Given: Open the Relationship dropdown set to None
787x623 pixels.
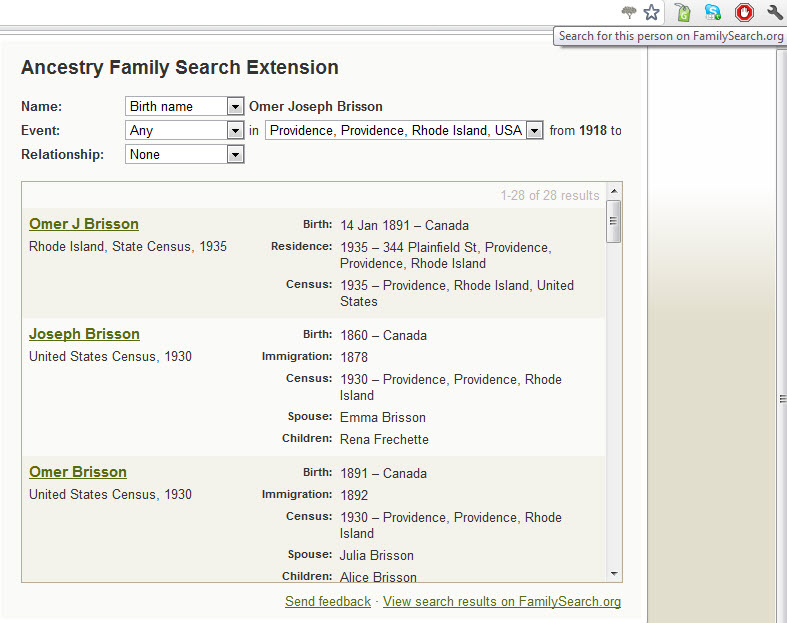Looking at the screenshot, I should point(184,154).
